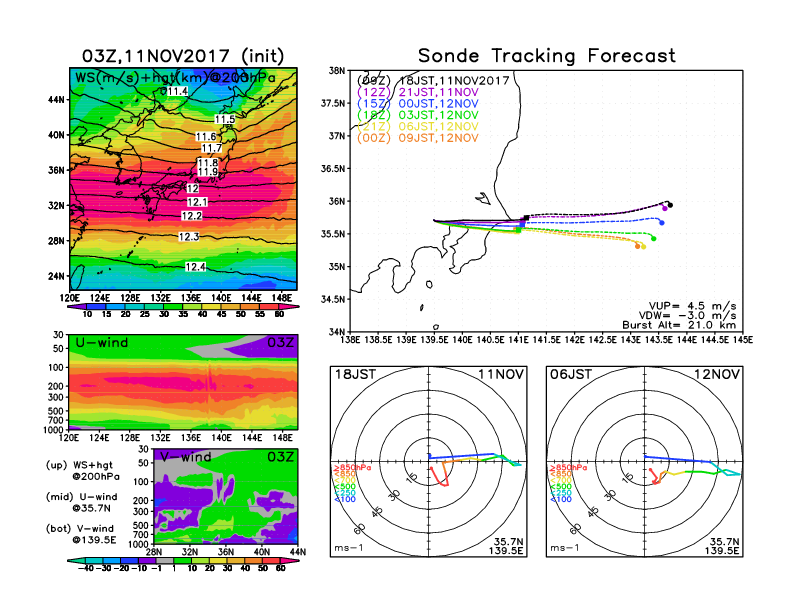Click the black square burst marker
The width and height of the screenshot is (792, 612).
[526, 218]
